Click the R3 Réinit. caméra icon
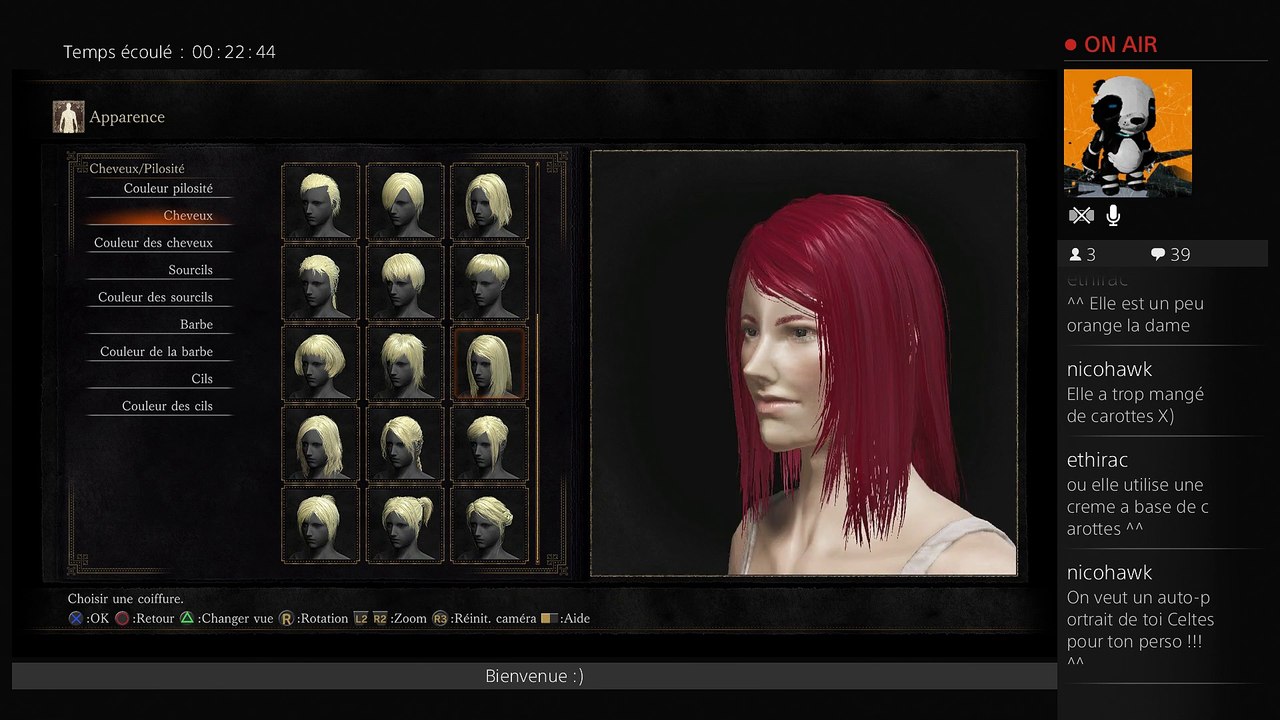 (440, 618)
